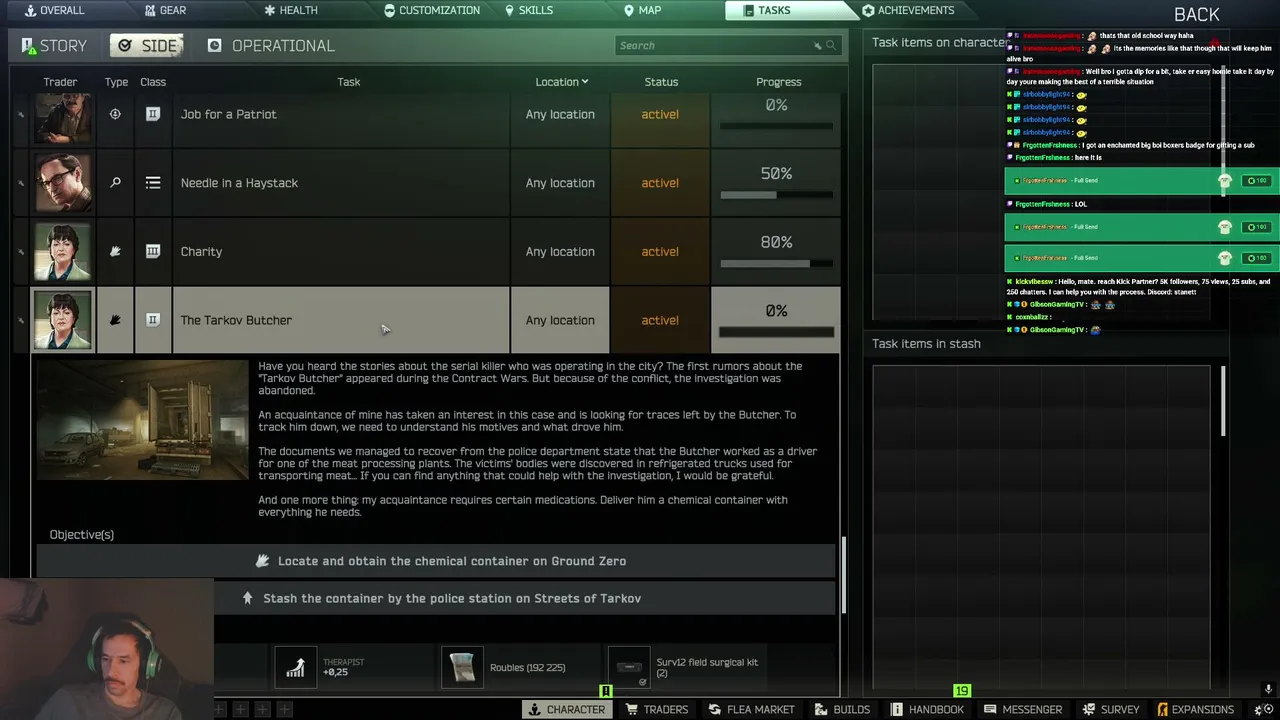This screenshot has height=720, width=1280.
Task: Show Story tasks
Action: 54,46
